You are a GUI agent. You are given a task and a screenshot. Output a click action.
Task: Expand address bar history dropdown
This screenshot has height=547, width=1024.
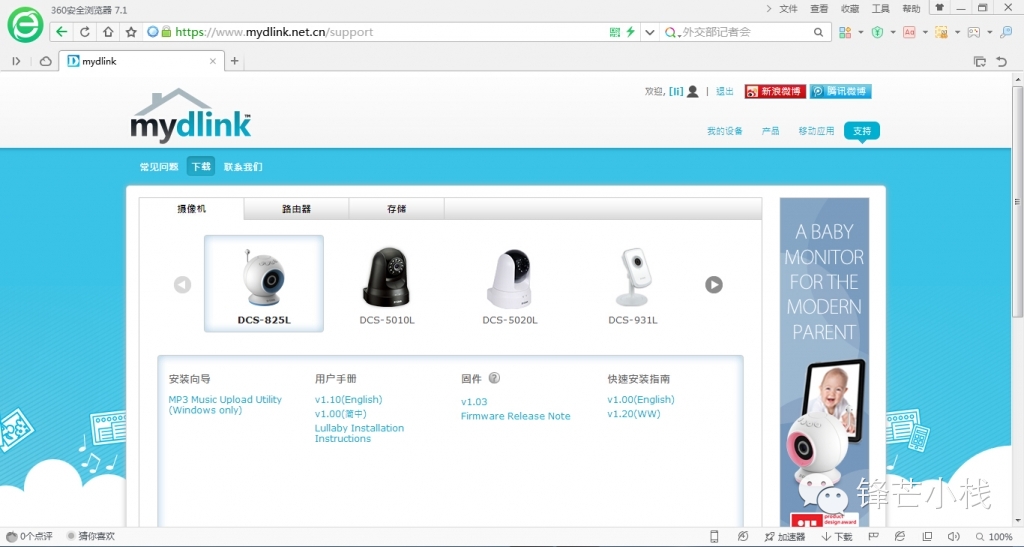(650, 31)
